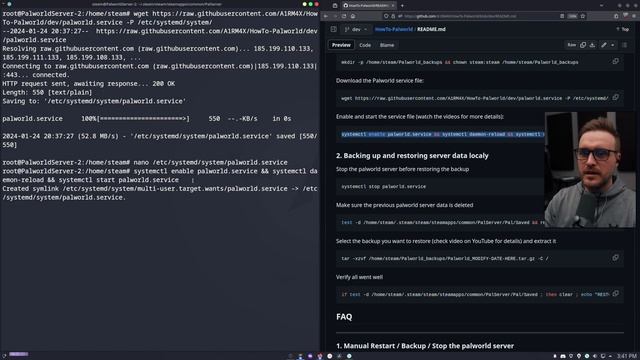Open the tab overview icon left of tabs
Viewport: 640px width, 360px height.
coord(335,6)
